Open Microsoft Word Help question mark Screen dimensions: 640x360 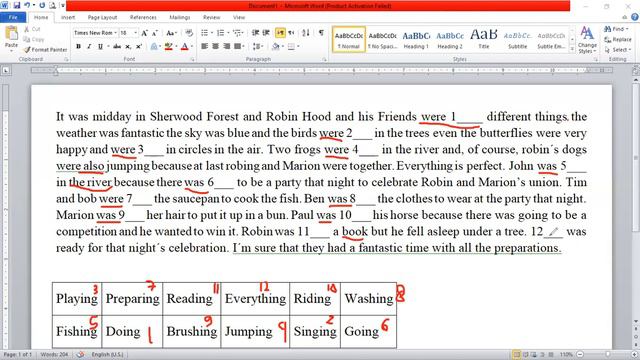pos(635,17)
